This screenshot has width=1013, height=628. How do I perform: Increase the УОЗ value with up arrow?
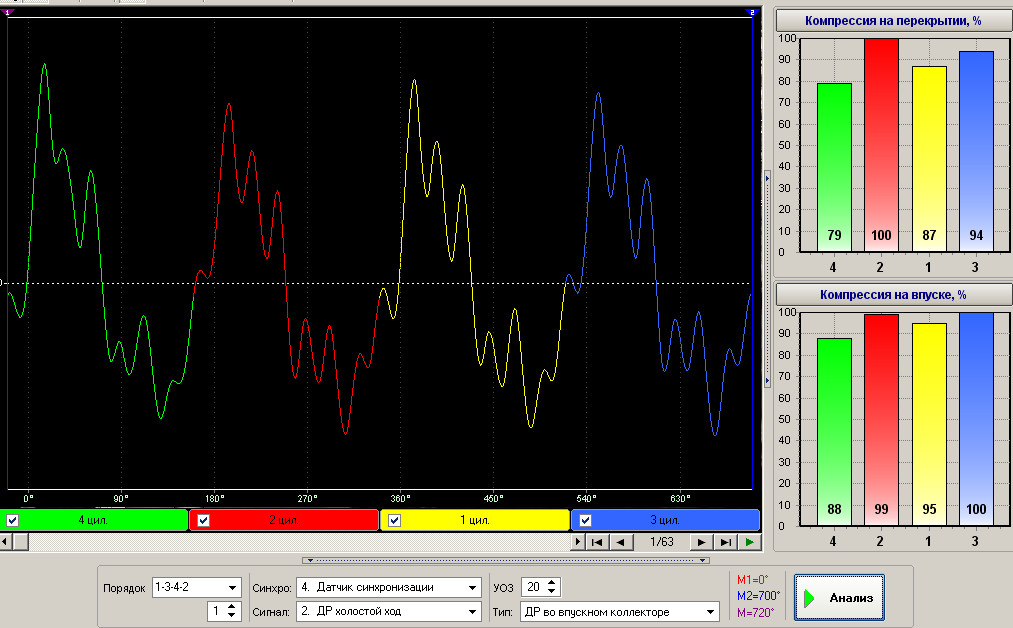551,583
